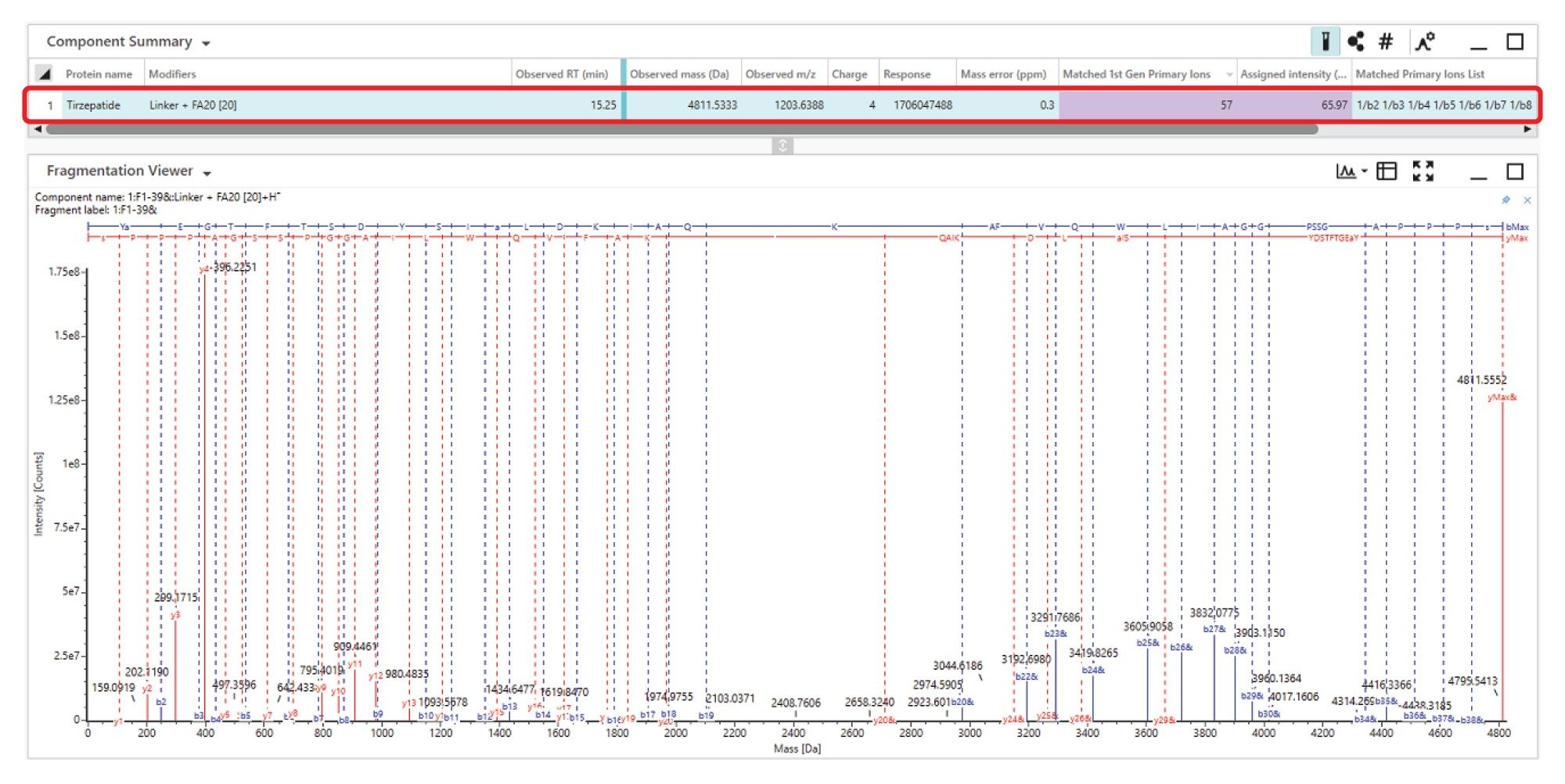Screen dimensions: 1565x784
Task: Click the Mass error (ppm) header
Action: [1003, 74]
